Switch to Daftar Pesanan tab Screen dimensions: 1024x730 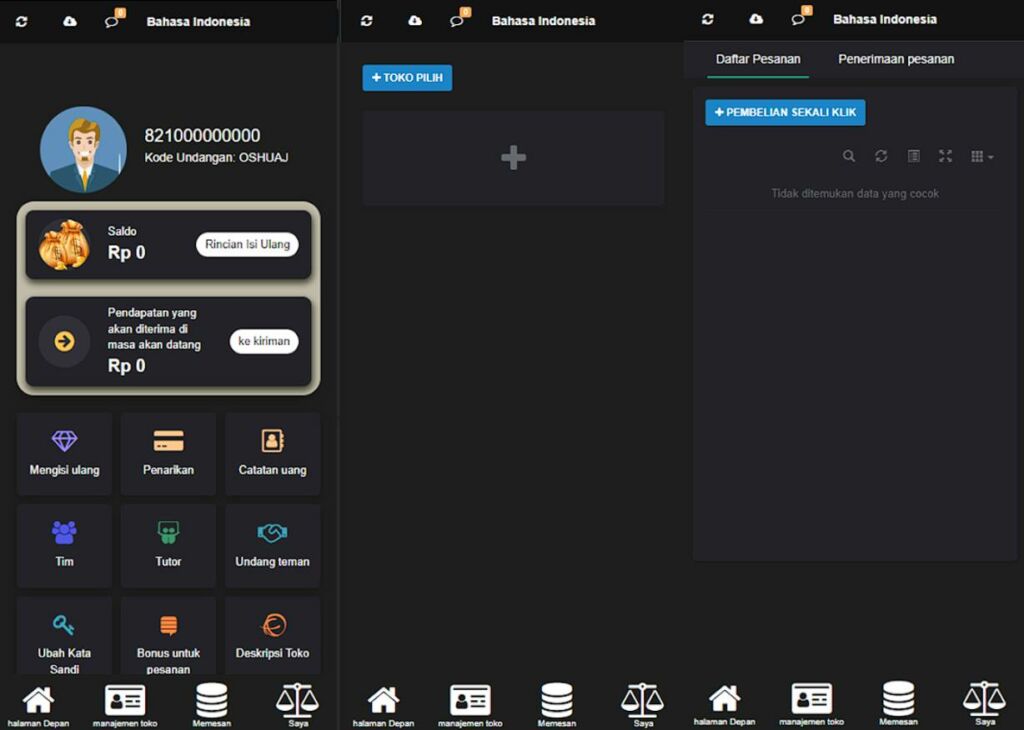(758, 59)
